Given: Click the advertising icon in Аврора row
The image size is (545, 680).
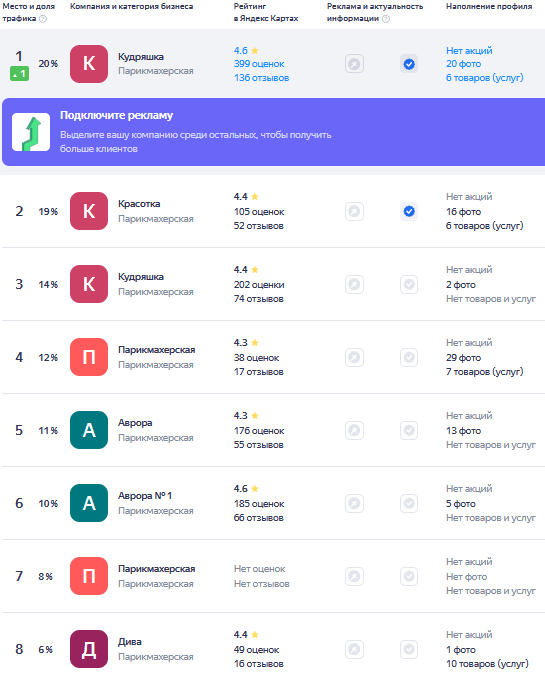Looking at the screenshot, I should 354,431.
